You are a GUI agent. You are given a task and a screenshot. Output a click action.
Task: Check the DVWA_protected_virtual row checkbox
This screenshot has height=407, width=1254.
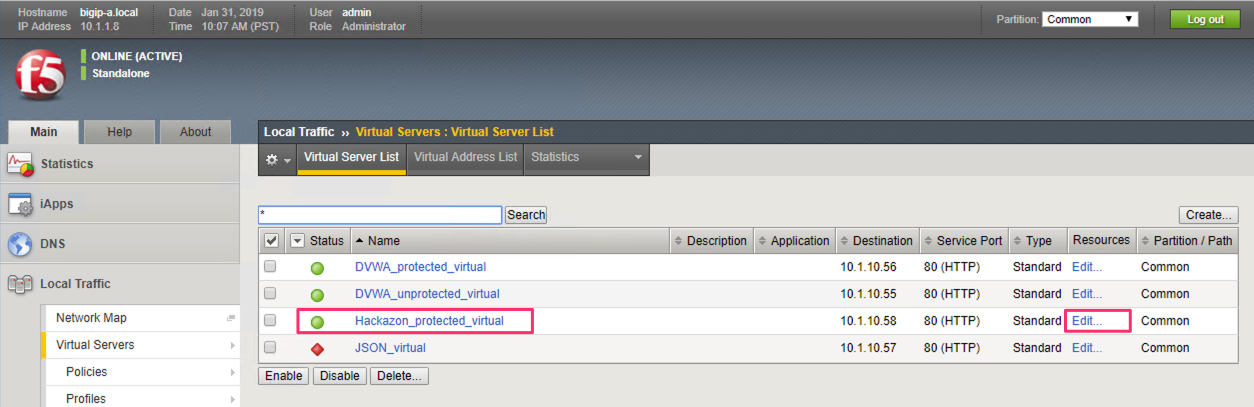270,267
